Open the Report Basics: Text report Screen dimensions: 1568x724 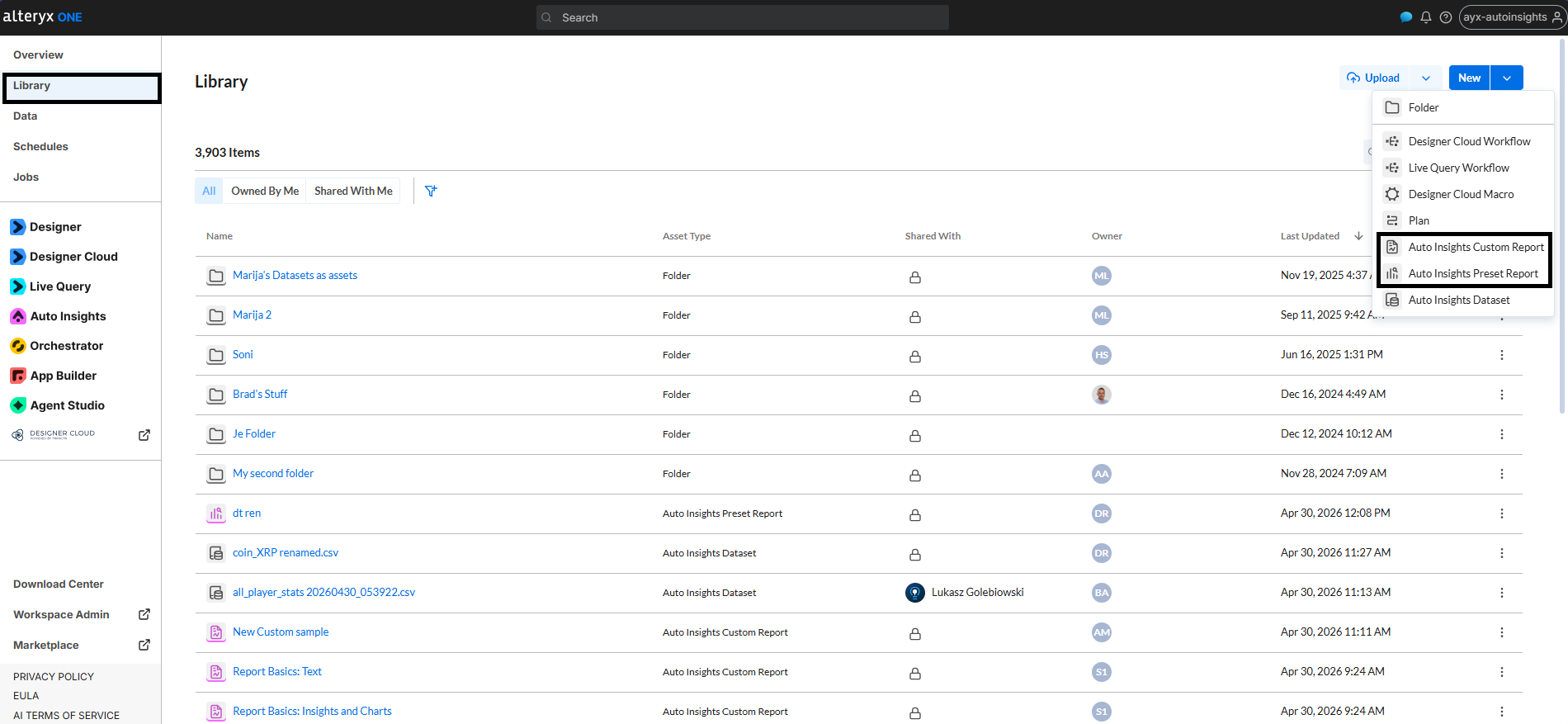click(277, 672)
